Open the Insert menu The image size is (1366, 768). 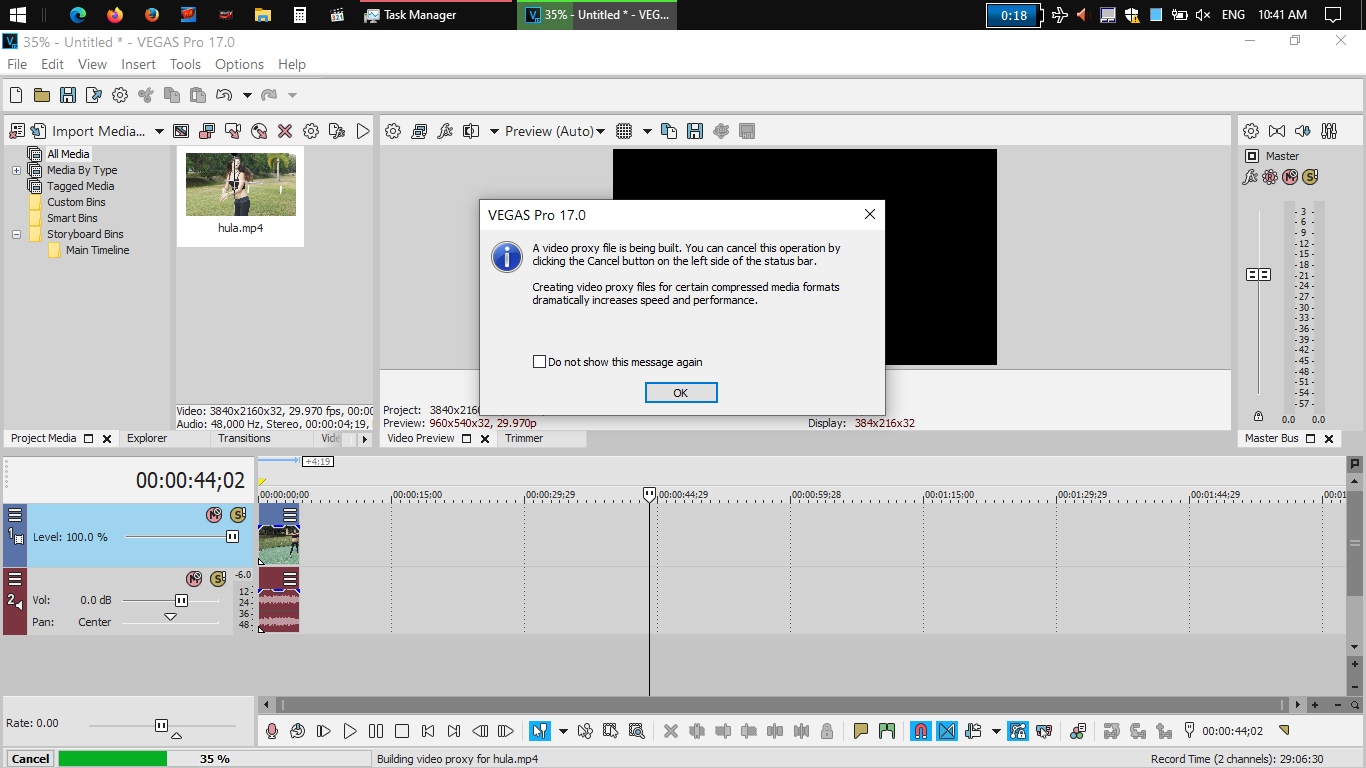pyautogui.click(x=138, y=64)
